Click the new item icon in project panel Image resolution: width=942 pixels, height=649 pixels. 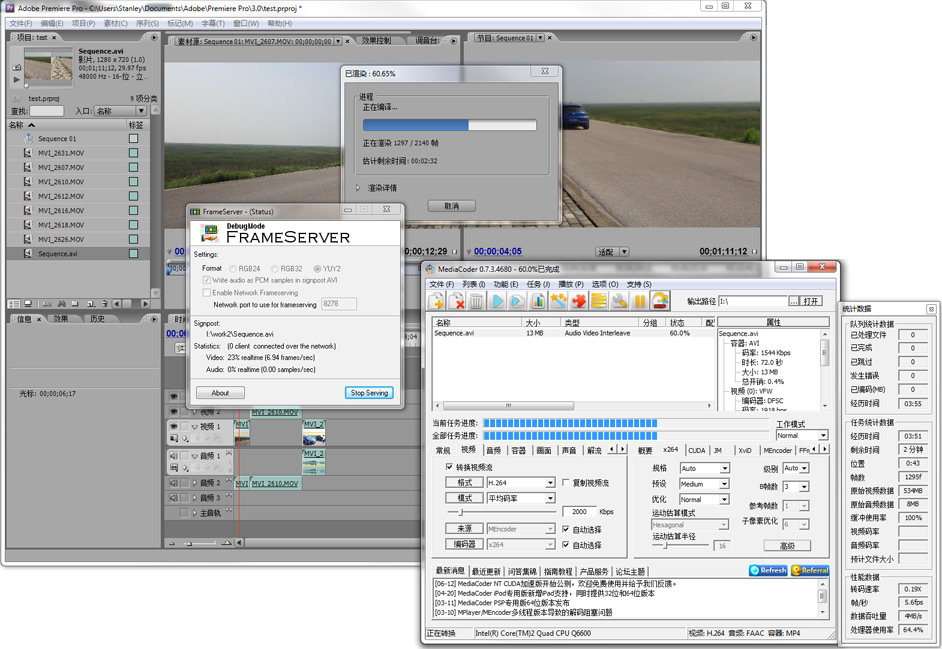click(90, 304)
